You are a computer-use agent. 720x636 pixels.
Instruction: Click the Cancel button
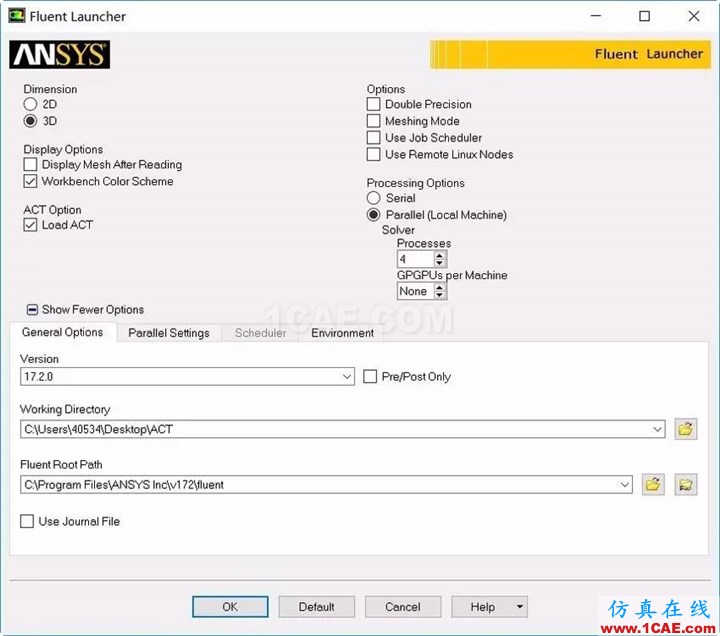tap(403, 607)
